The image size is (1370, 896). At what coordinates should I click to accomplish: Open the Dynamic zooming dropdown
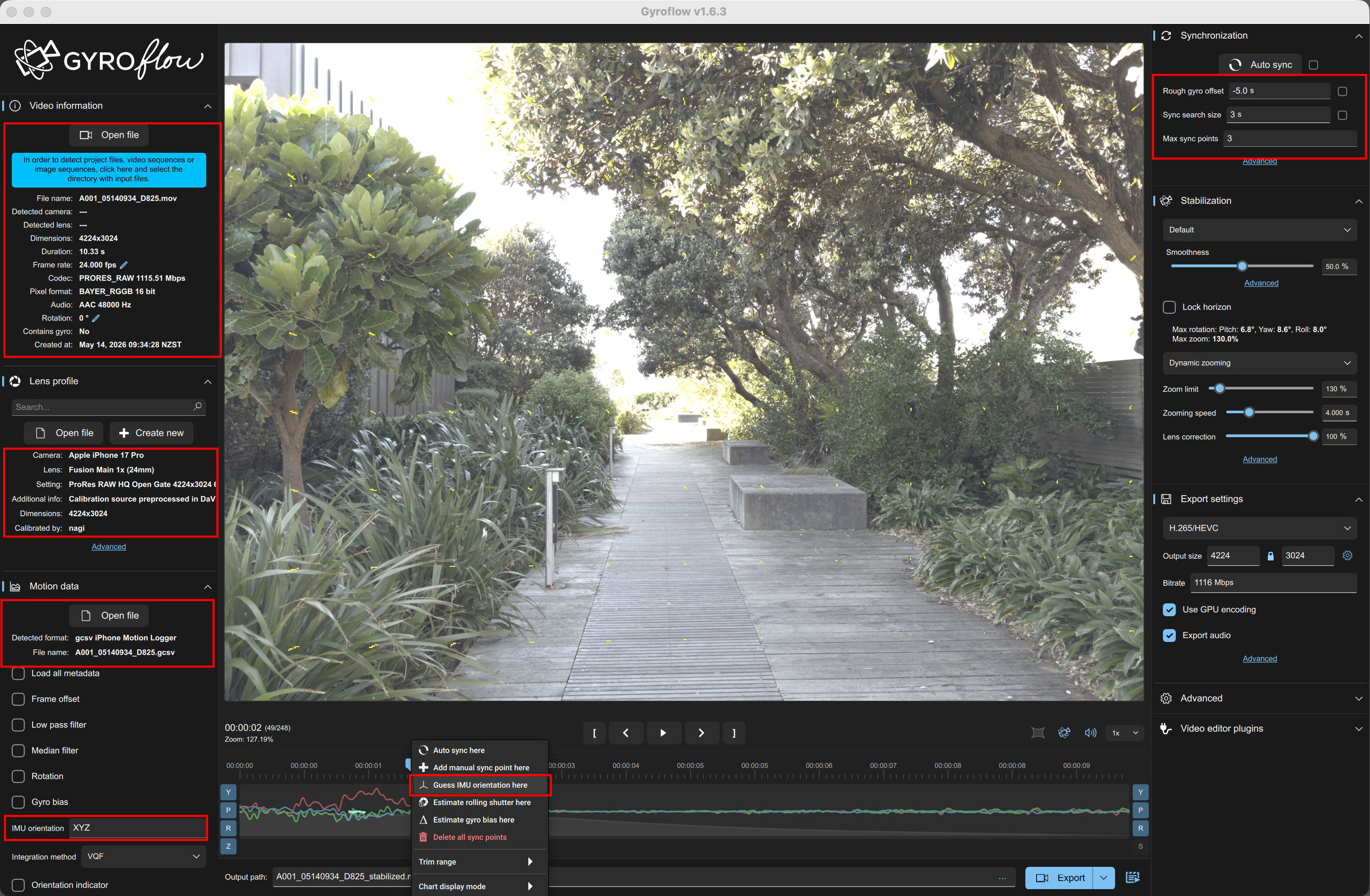(x=1259, y=363)
